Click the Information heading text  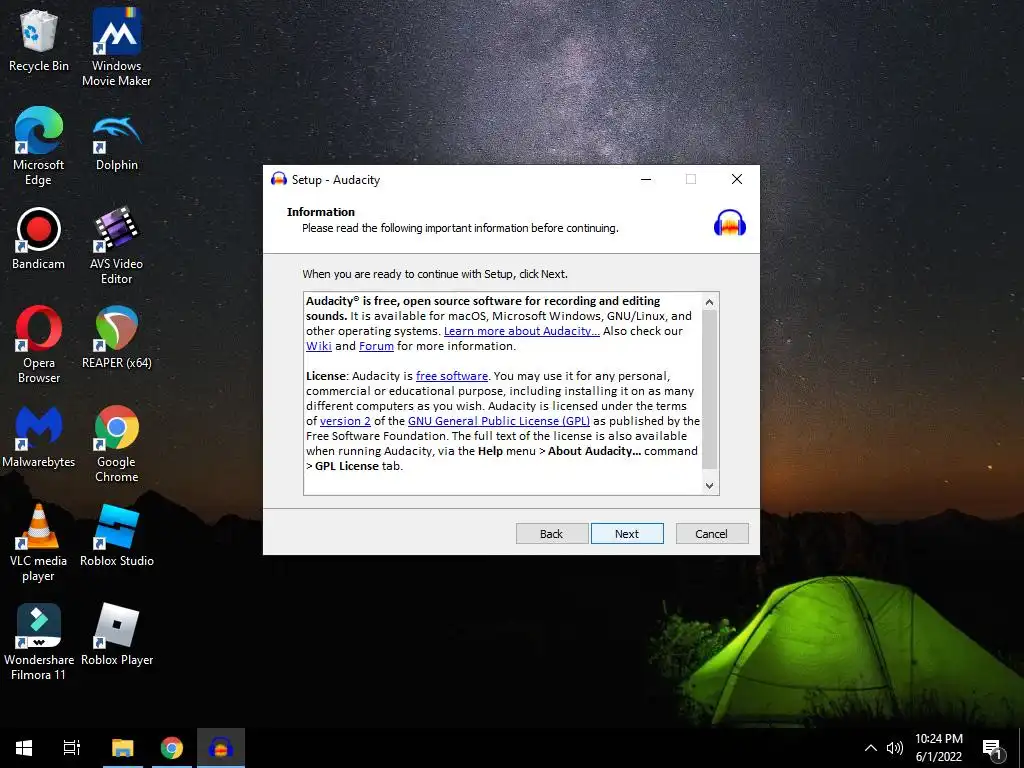[321, 212]
